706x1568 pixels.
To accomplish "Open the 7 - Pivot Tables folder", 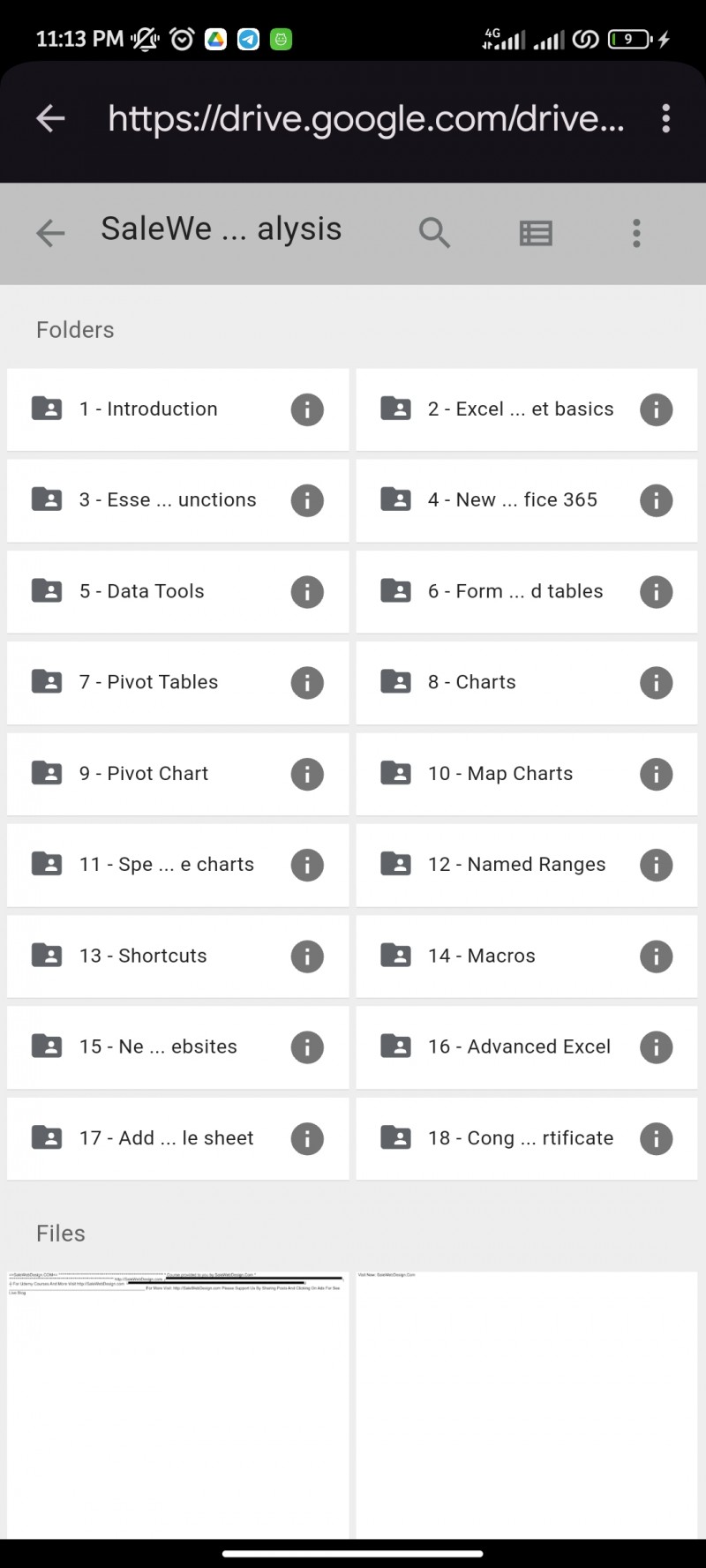I will (148, 682).
